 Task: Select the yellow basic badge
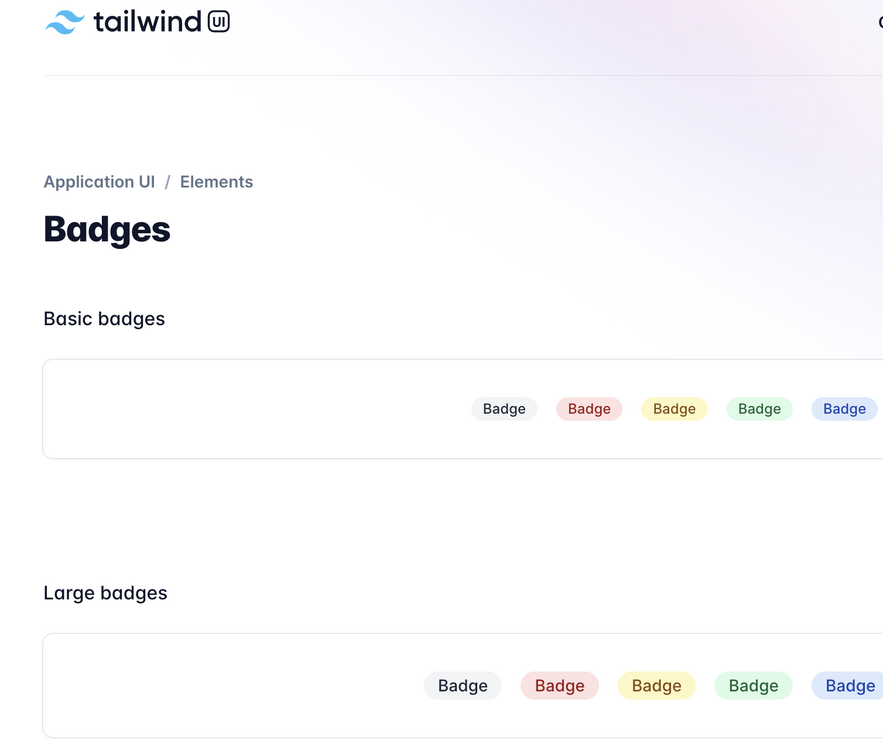click(x=674, y=409)
